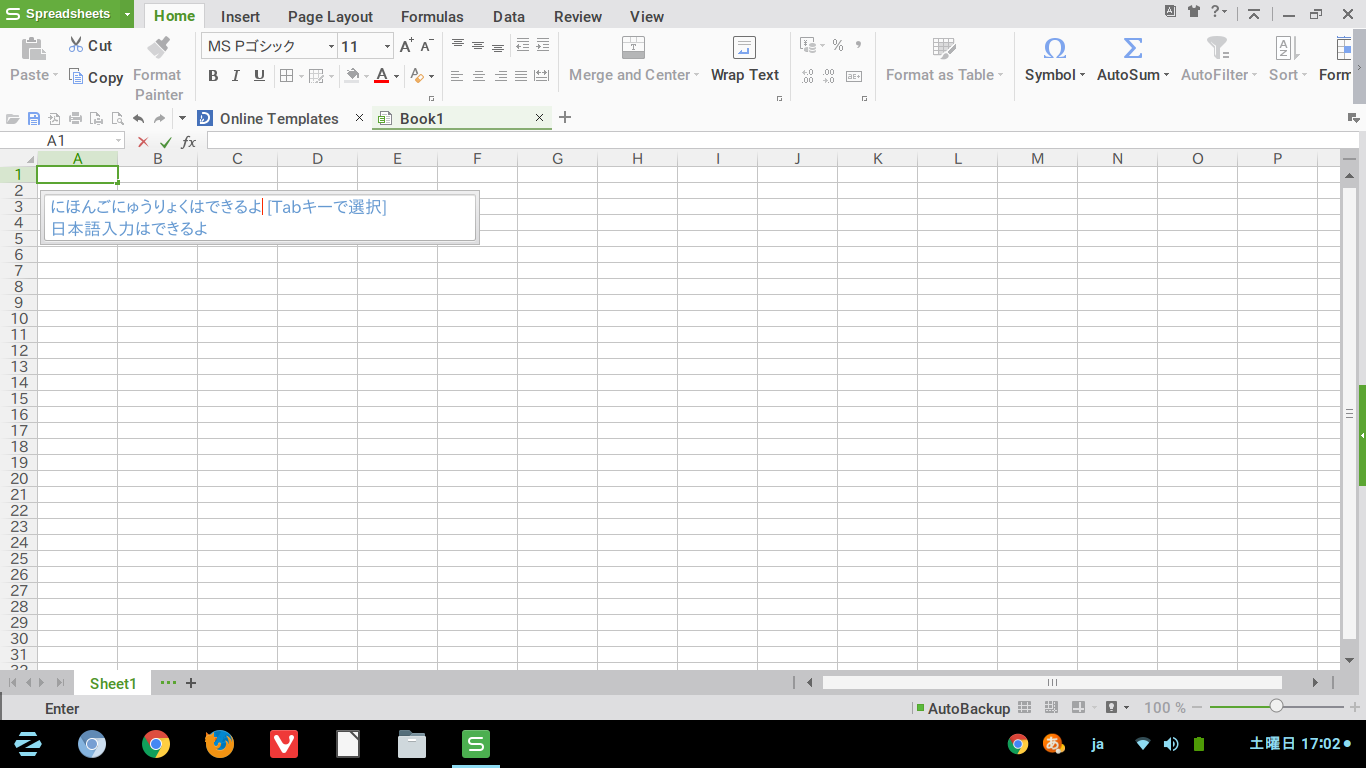Click the undo arrow in quick access toolbar
The height and width of the screenshot is (768, 1366).
click(x=139, y=118)
